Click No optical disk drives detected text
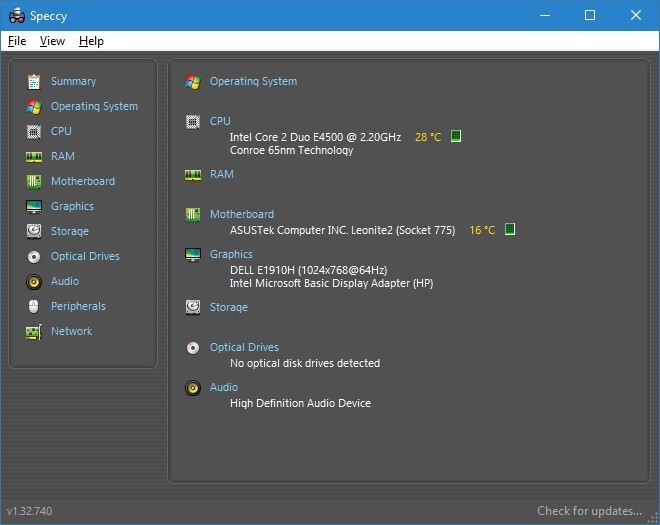This screenshot has width=660, height=525. pyautogui.click(x=305, y=363)
